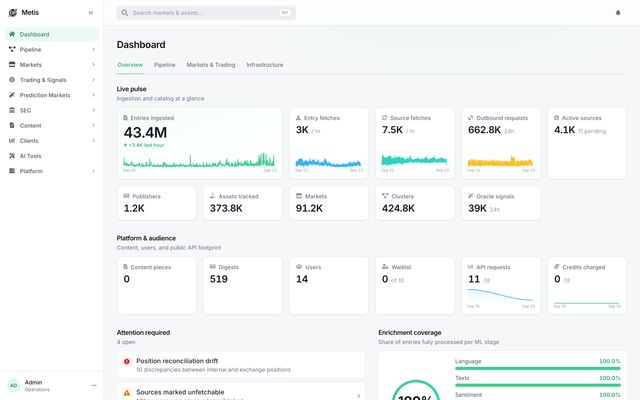The height and width of the screenshot is (400, 640).
Task: Switch to the Overview tab
Action: click(x=130, y=65)
